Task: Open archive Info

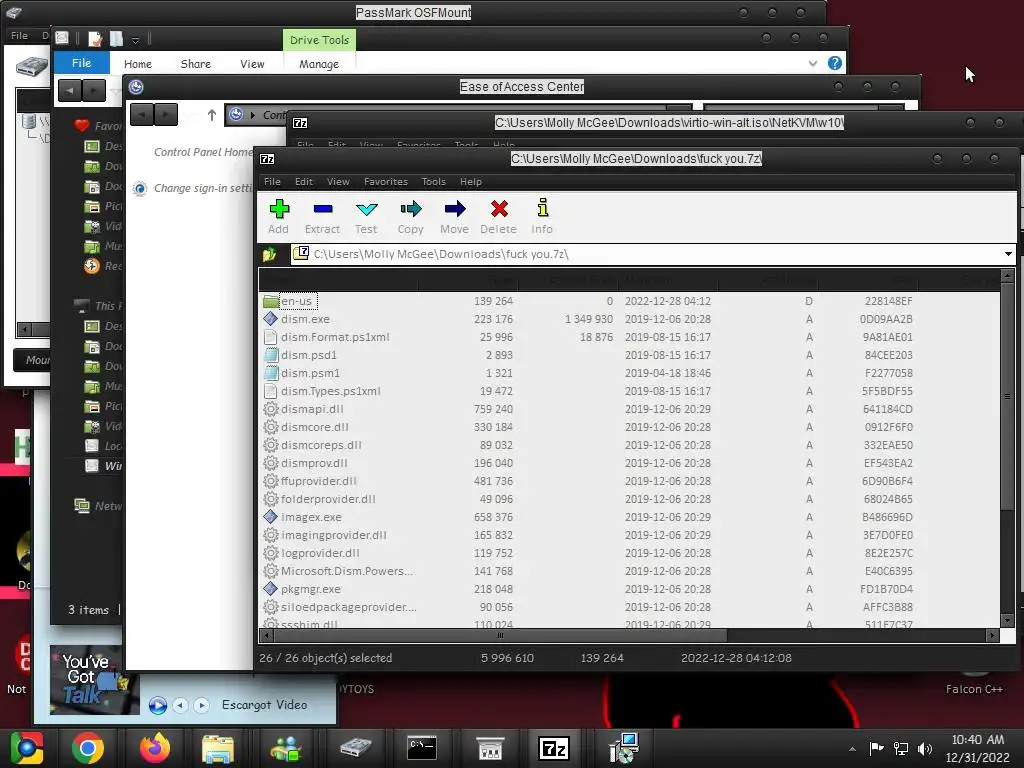Action: click(x=542, y=217)
